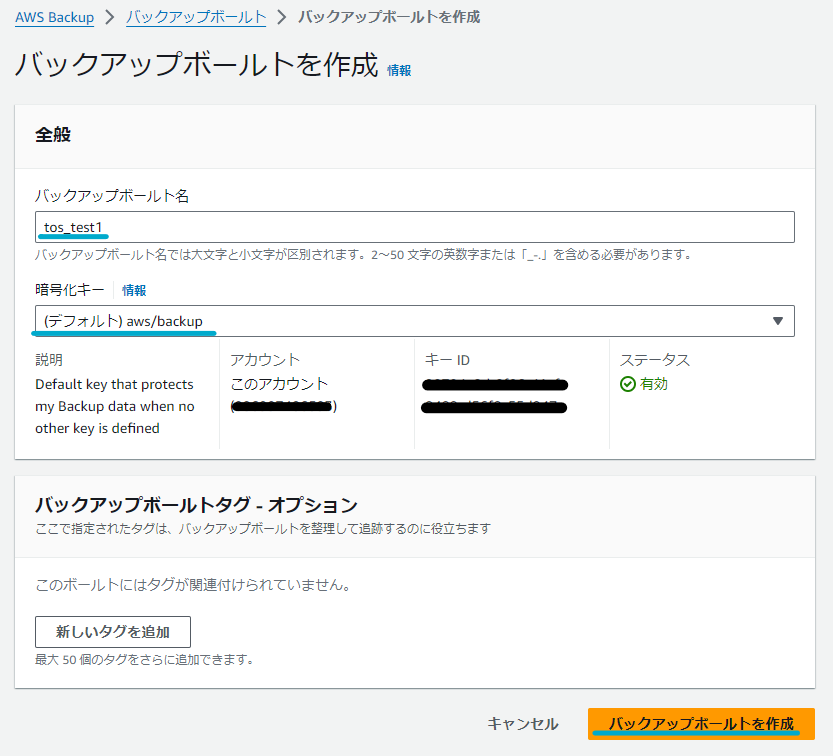The height and width of the screenshot is (756, 833).
Task: Click the current page breadcrumb バックアップボールトを作成
Action: pos(389,18)
